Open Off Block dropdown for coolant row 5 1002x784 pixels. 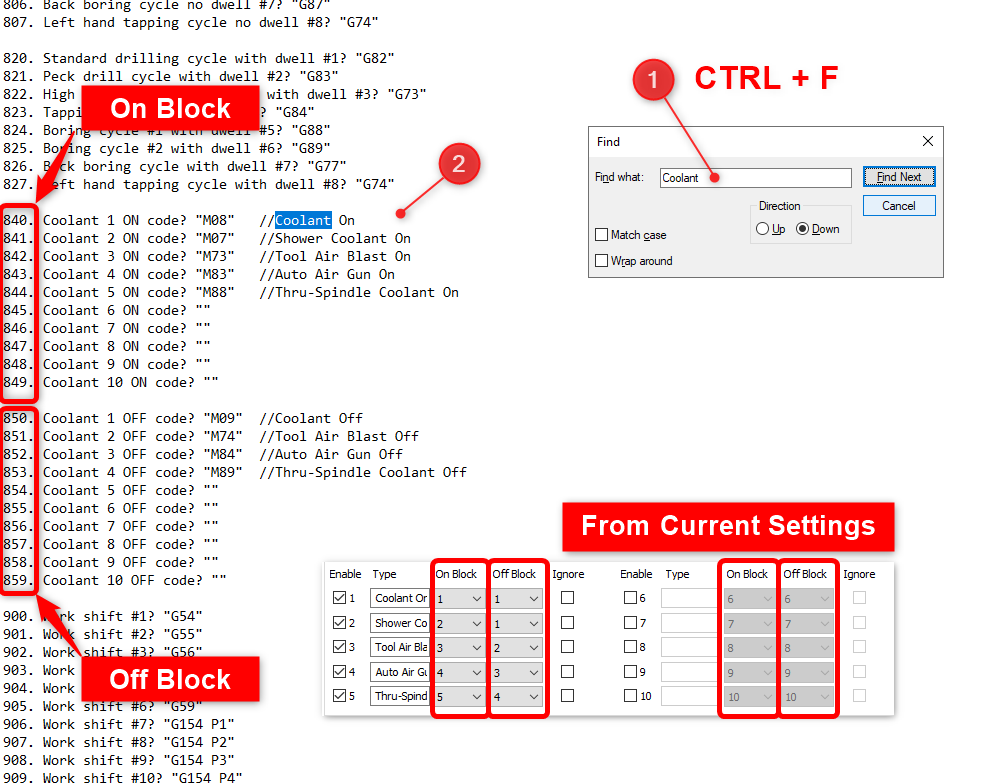[516, 697]
